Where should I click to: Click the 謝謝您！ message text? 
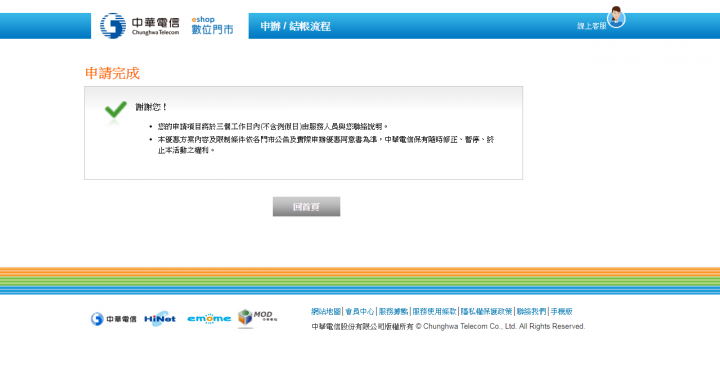(x=152, y=107)
